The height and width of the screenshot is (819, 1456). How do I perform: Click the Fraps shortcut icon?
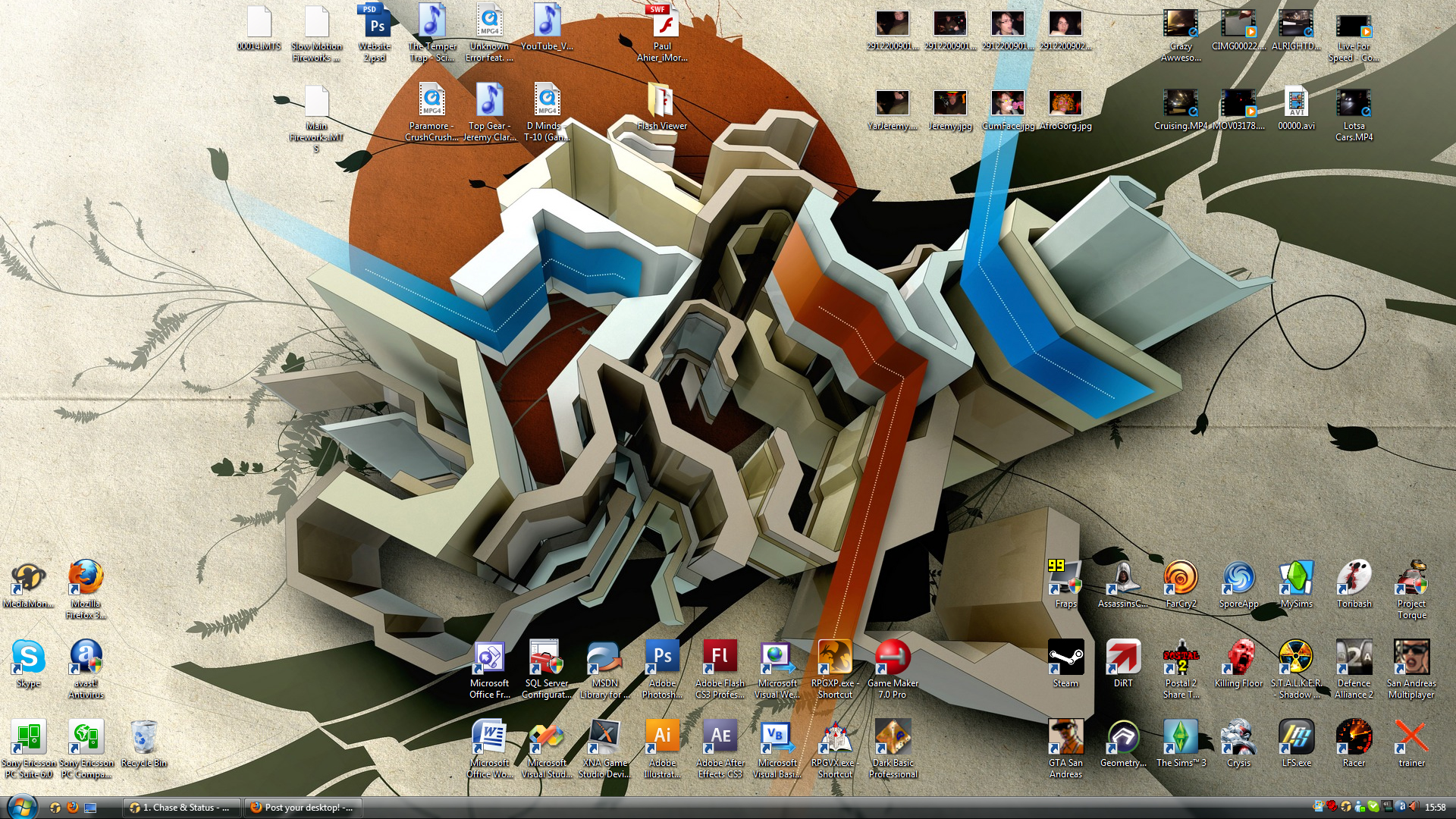1065,579
